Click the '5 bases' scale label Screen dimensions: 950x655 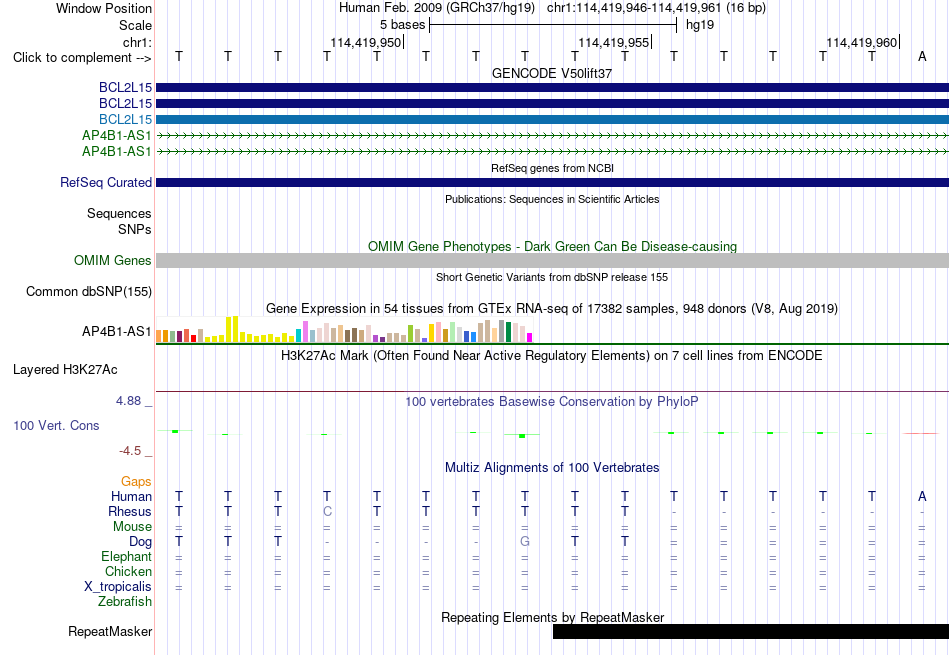tap(402, 25)
